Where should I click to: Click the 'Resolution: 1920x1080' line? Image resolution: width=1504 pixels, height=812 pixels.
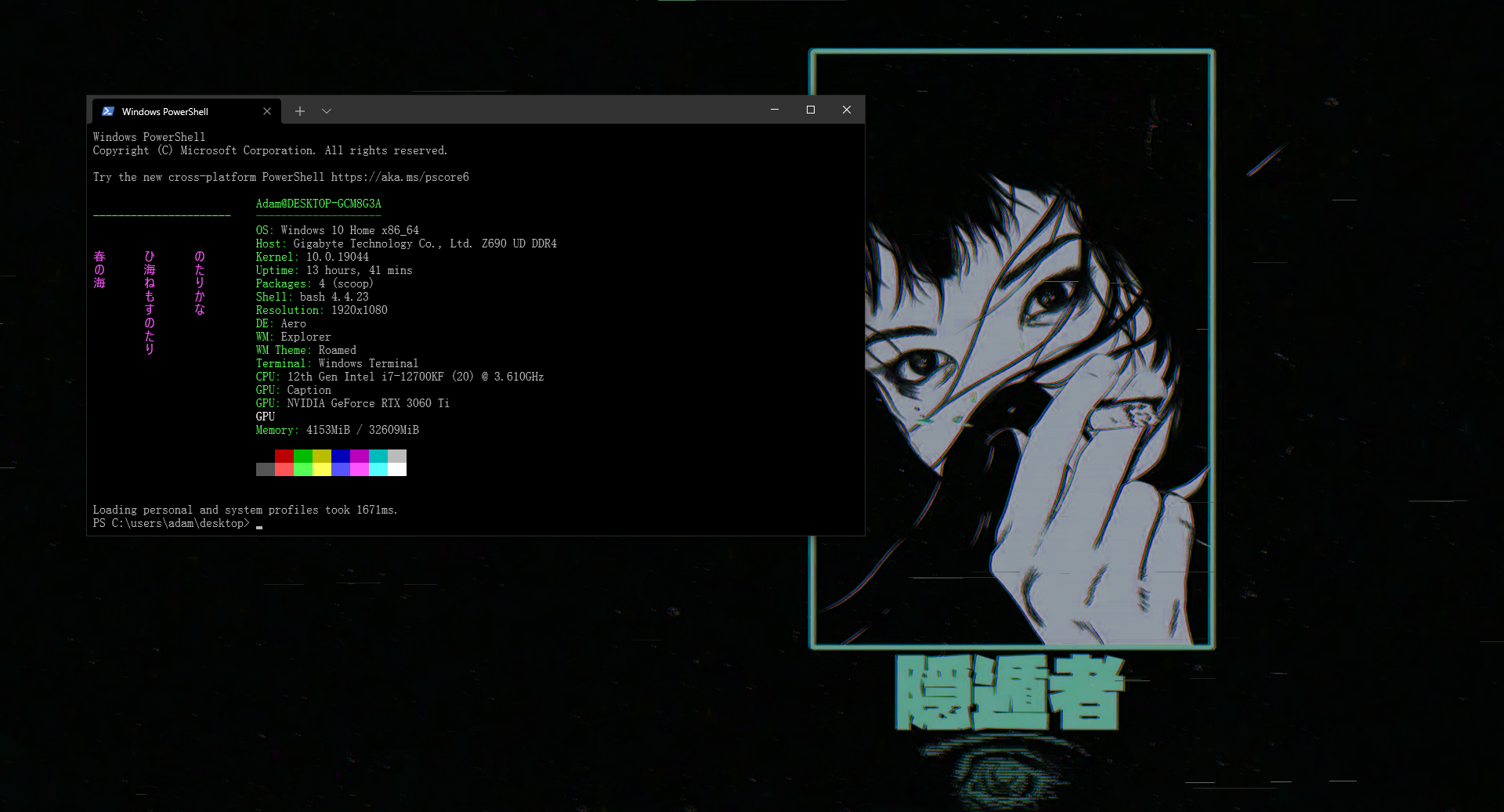coord(322,310)
